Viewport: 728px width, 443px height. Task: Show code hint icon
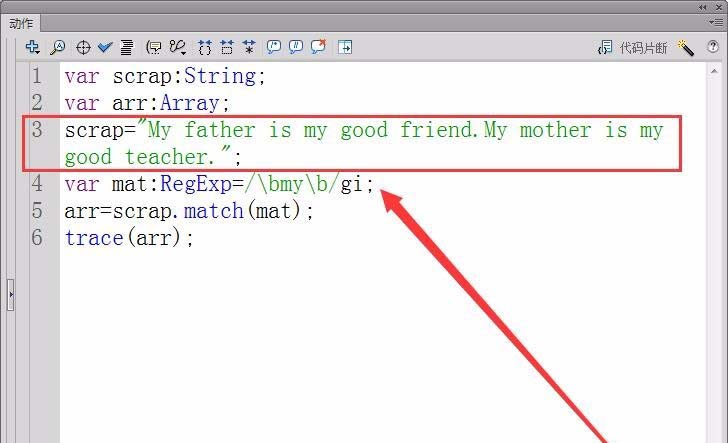coord(154,47)
